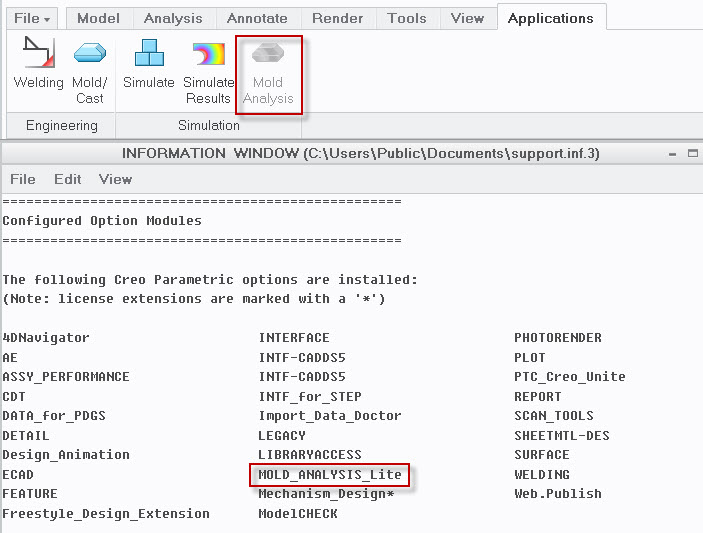Click the Configured Option Modules heading

(x=102, y=221)
